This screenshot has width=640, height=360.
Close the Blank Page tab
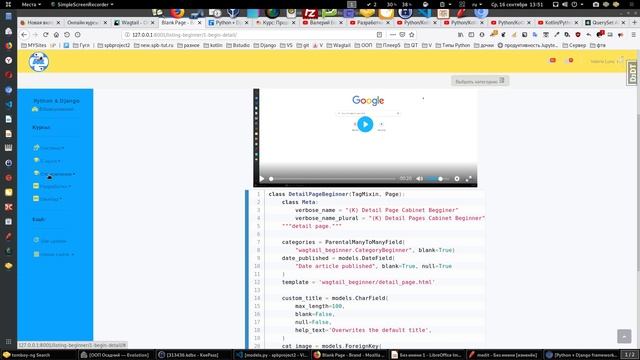click(200, 23)
